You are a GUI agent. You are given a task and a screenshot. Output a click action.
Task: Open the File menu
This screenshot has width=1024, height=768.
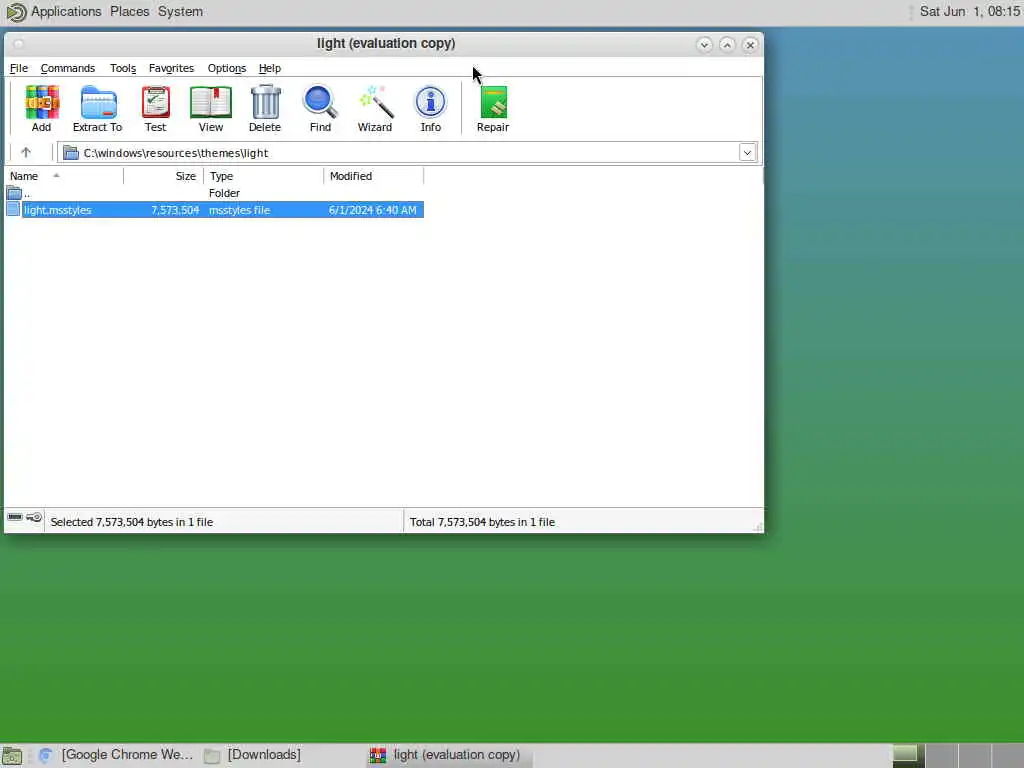pos(18,68)
